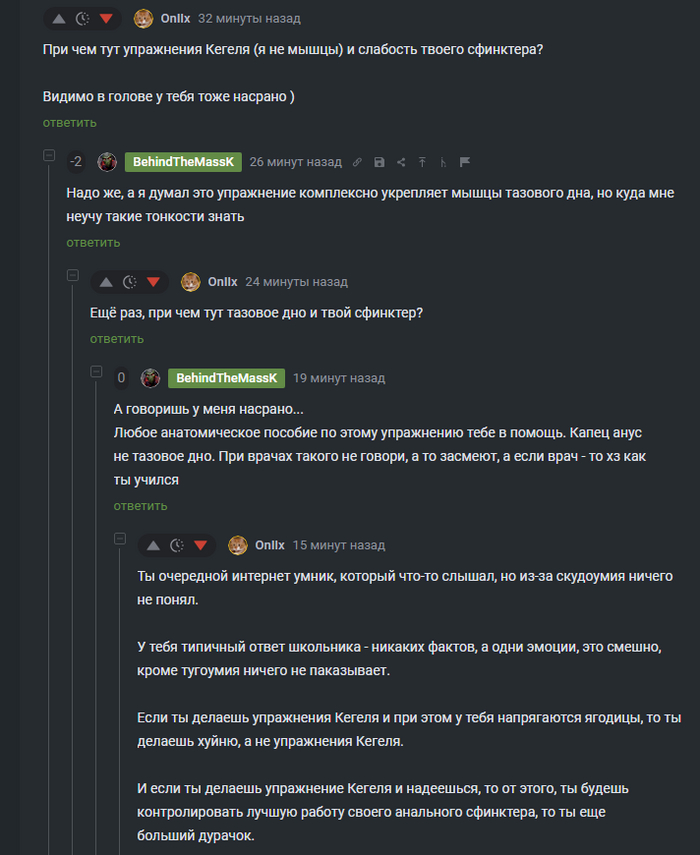Upvote OnlIx's comment from 32 minutes ago

point(58,19)
